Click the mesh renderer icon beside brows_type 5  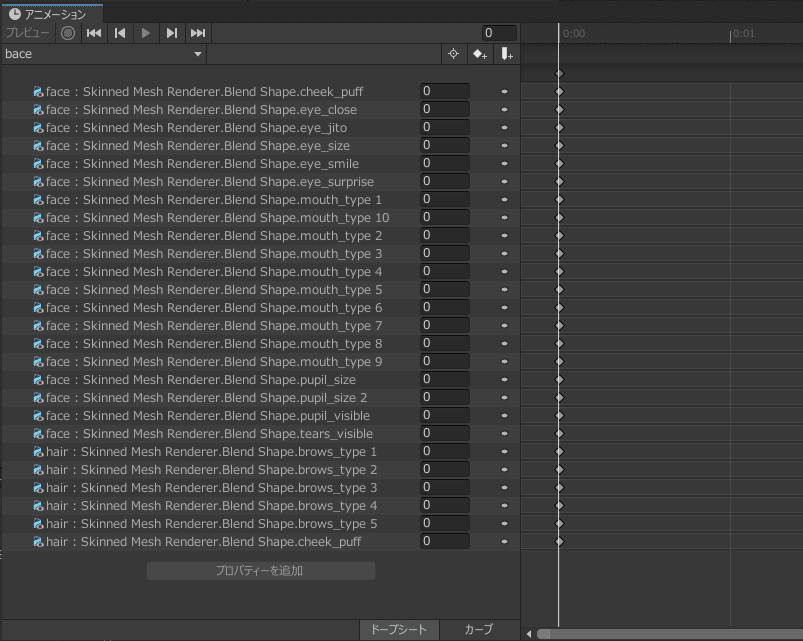38,523
